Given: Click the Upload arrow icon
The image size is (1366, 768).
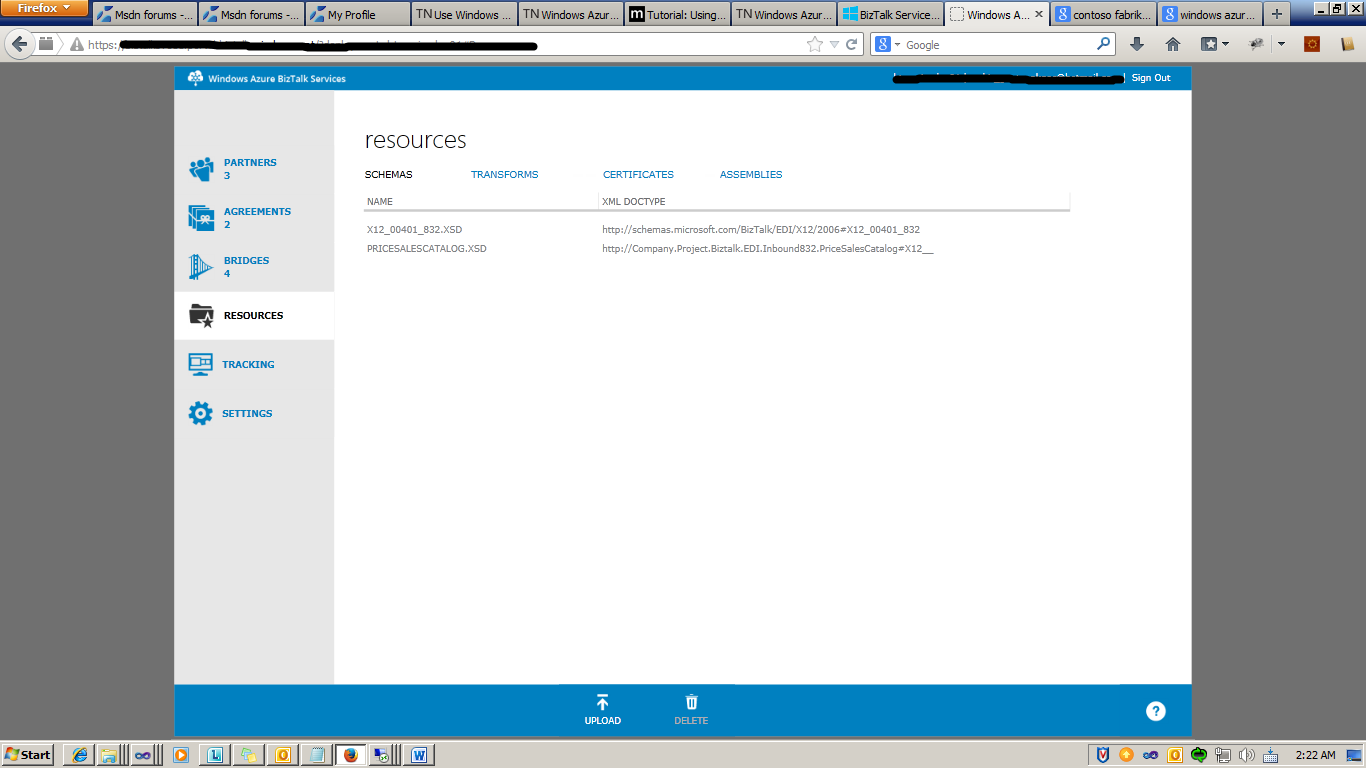Looking at the screenshot, I should coord(602,703).
